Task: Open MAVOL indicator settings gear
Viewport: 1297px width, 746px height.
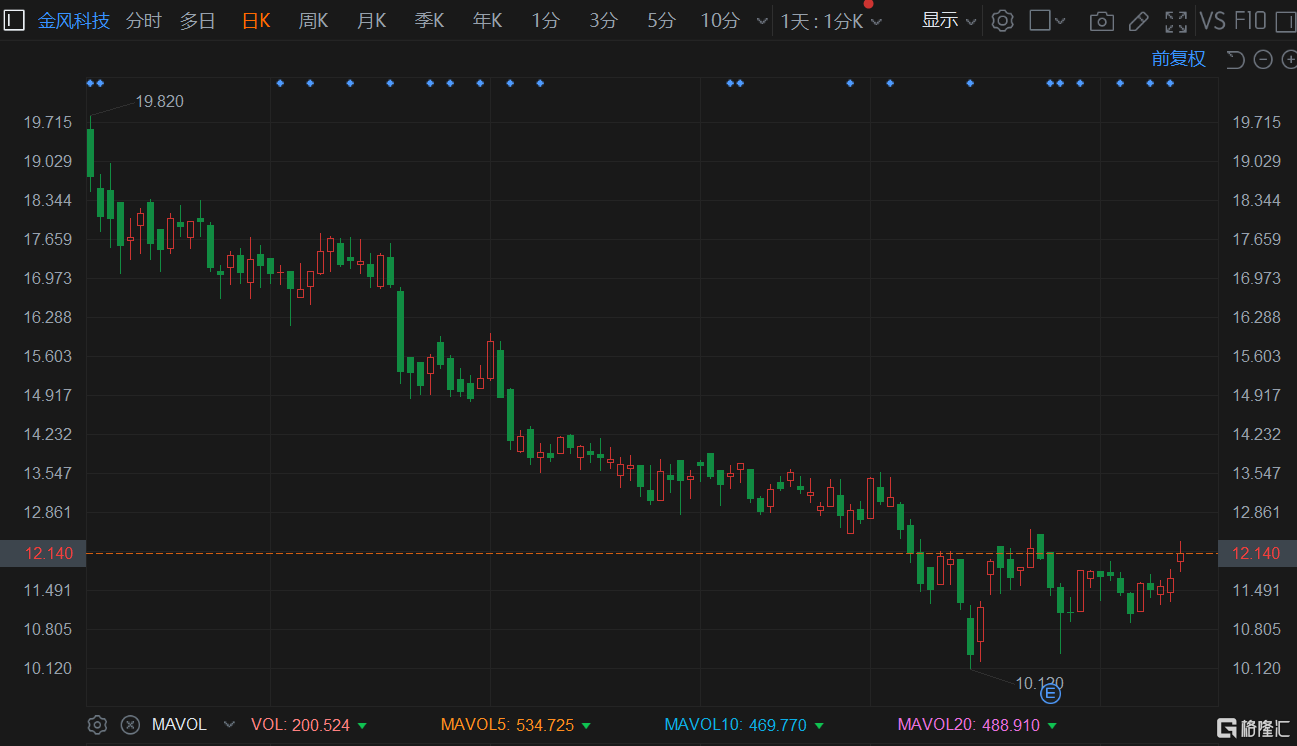Action: pyautogui.click(x=97, y=725)
